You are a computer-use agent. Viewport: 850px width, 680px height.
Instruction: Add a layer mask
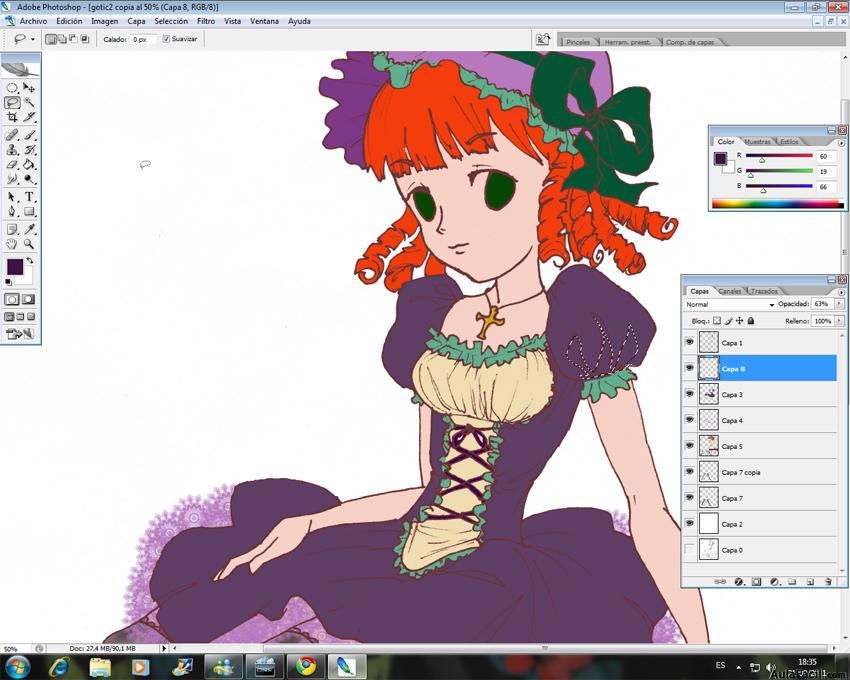[x=756, y=582]
